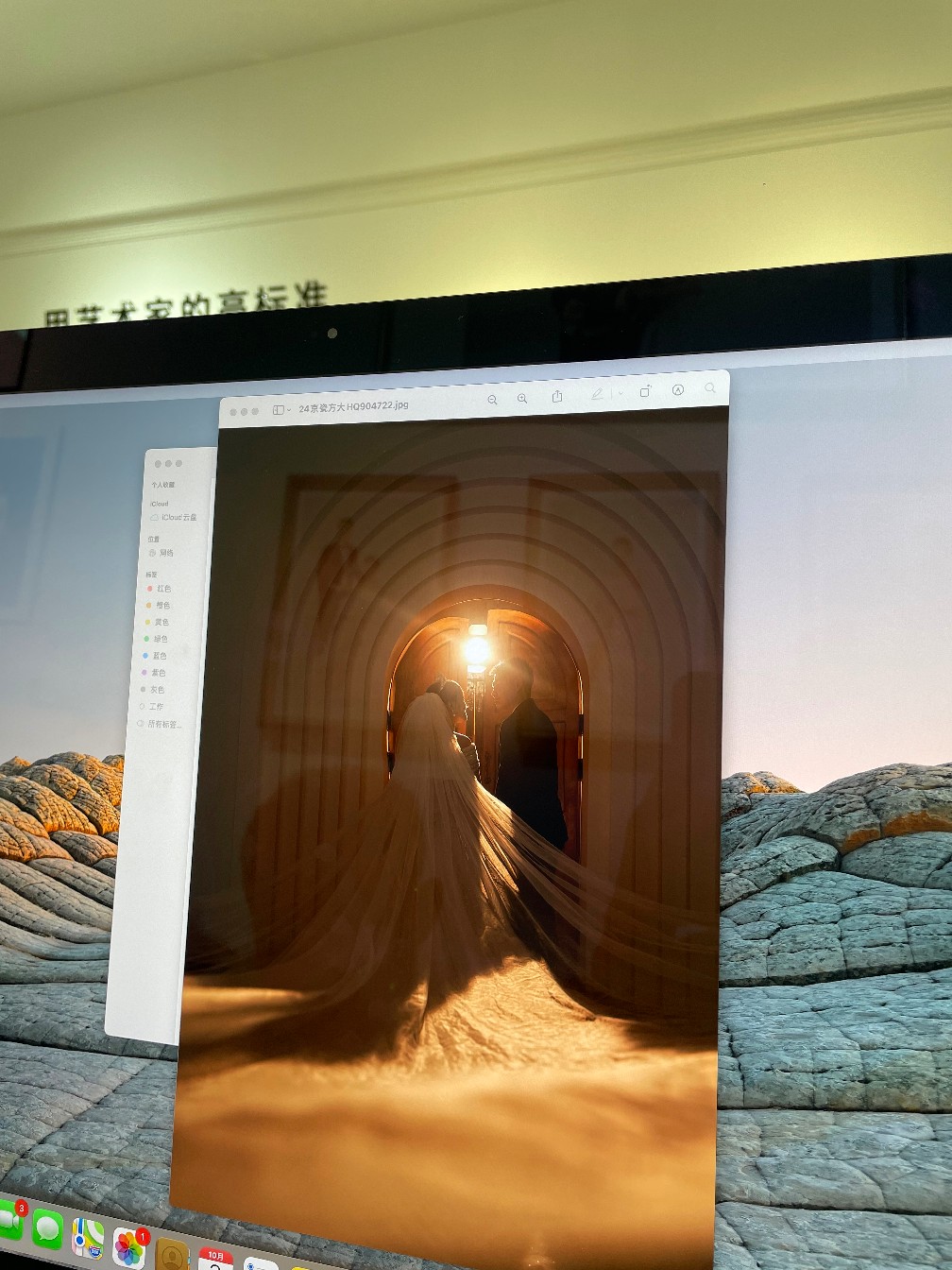
Task: Click the 位置 heading in Finder sidebar
Action: [x=153, y=539]
